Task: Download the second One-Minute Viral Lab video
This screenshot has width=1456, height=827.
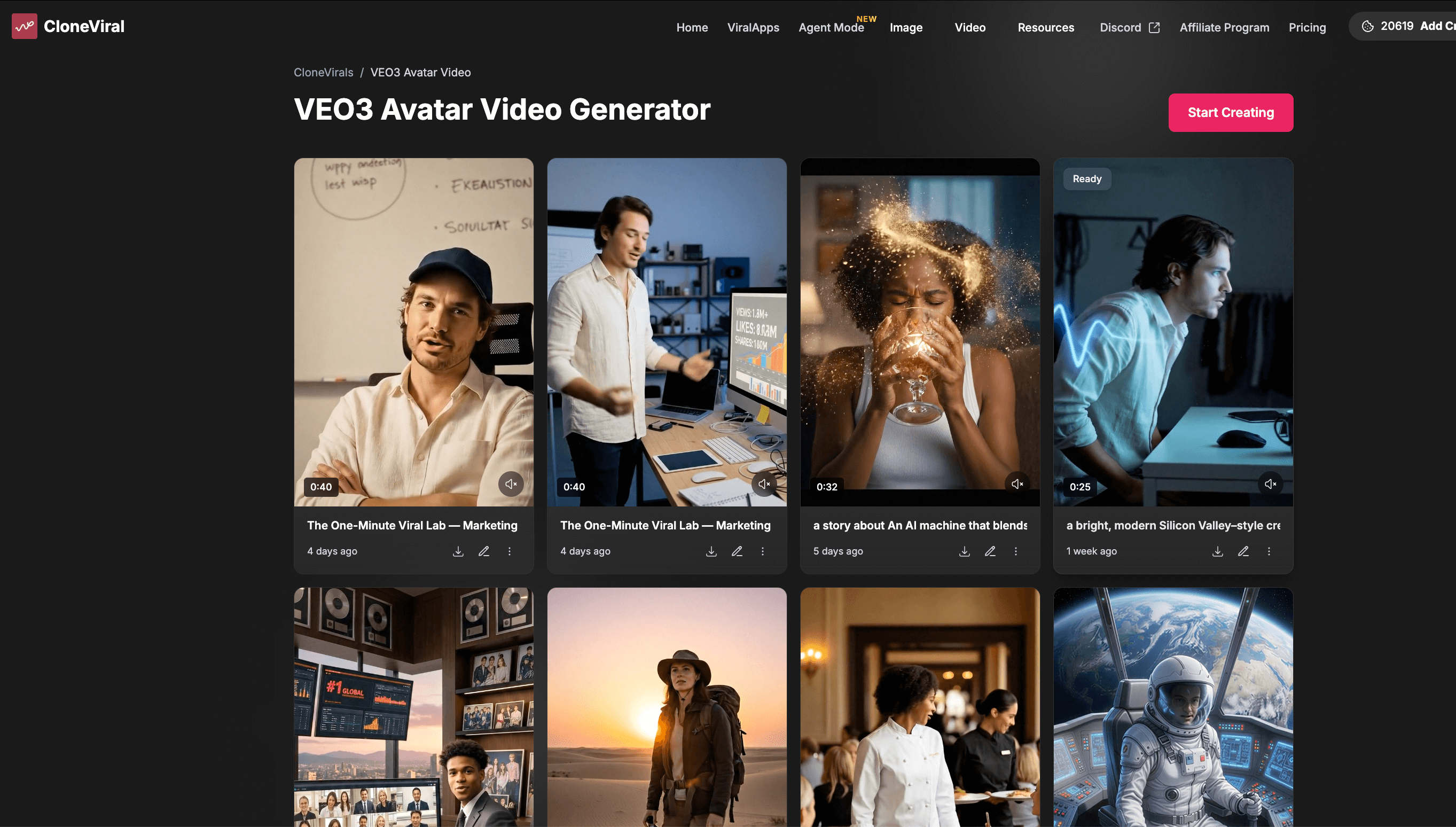Action: 711,551
